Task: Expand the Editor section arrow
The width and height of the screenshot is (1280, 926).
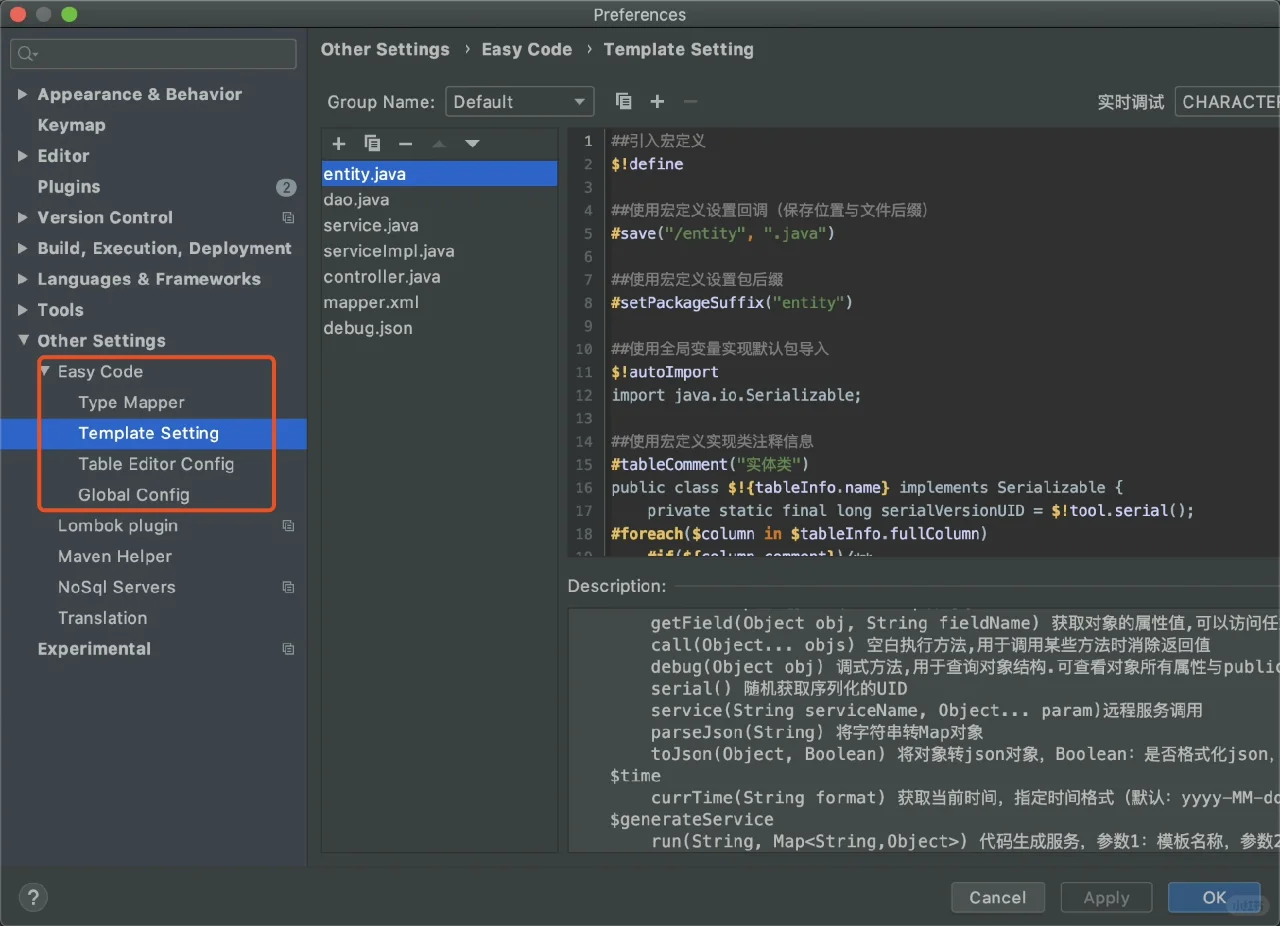Action: 22,156
